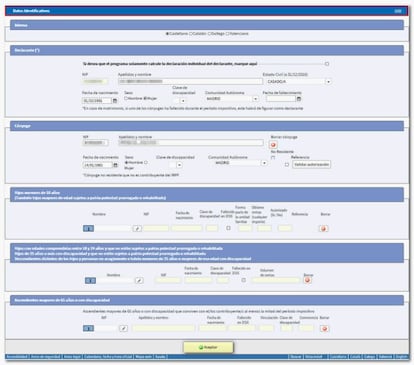Open the spouse's birth date calendar picker
Image resolution: width=414 pixels, height=365 pixels.
115,165
